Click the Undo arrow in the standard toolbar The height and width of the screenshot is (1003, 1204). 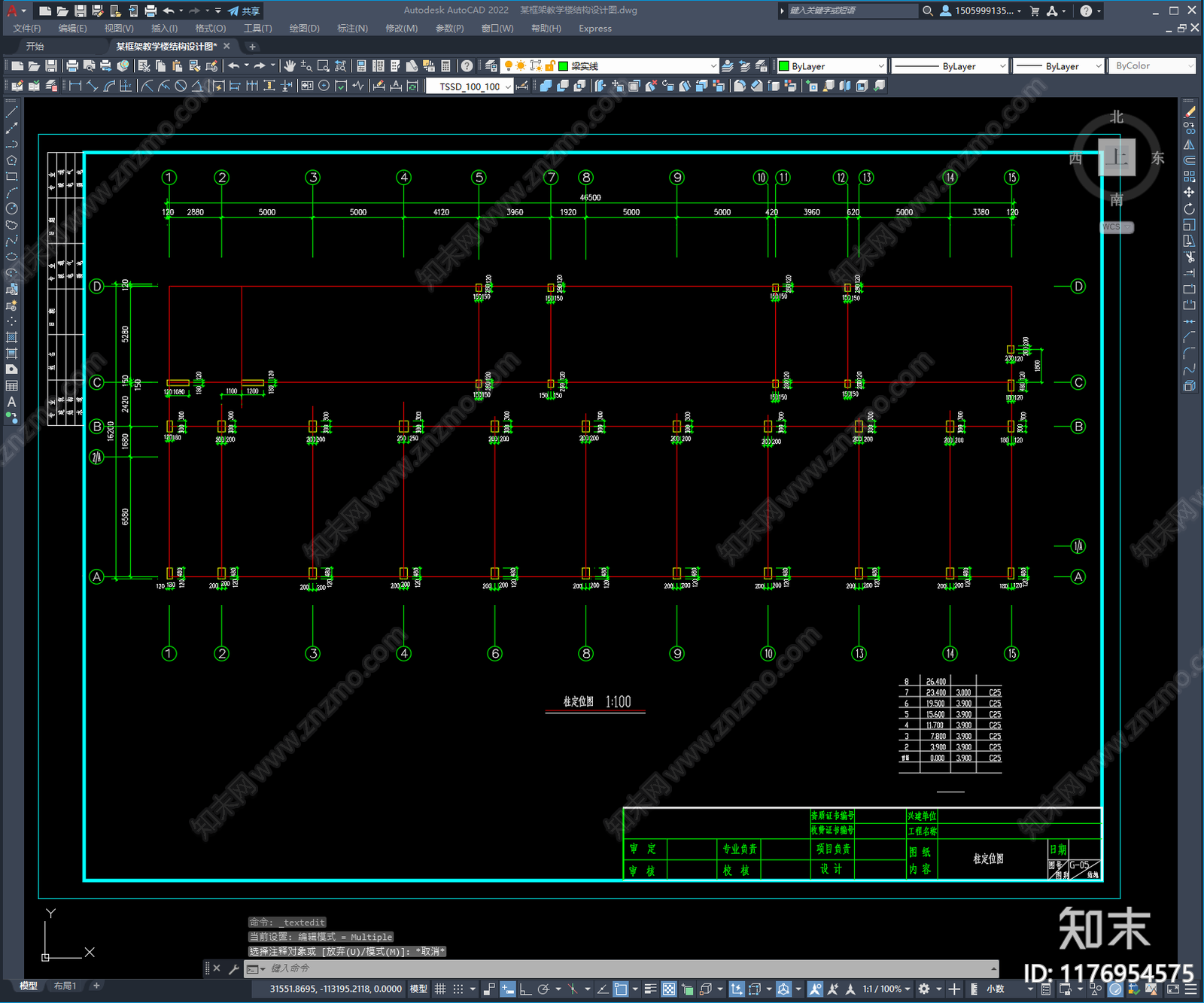click(234, 66)
